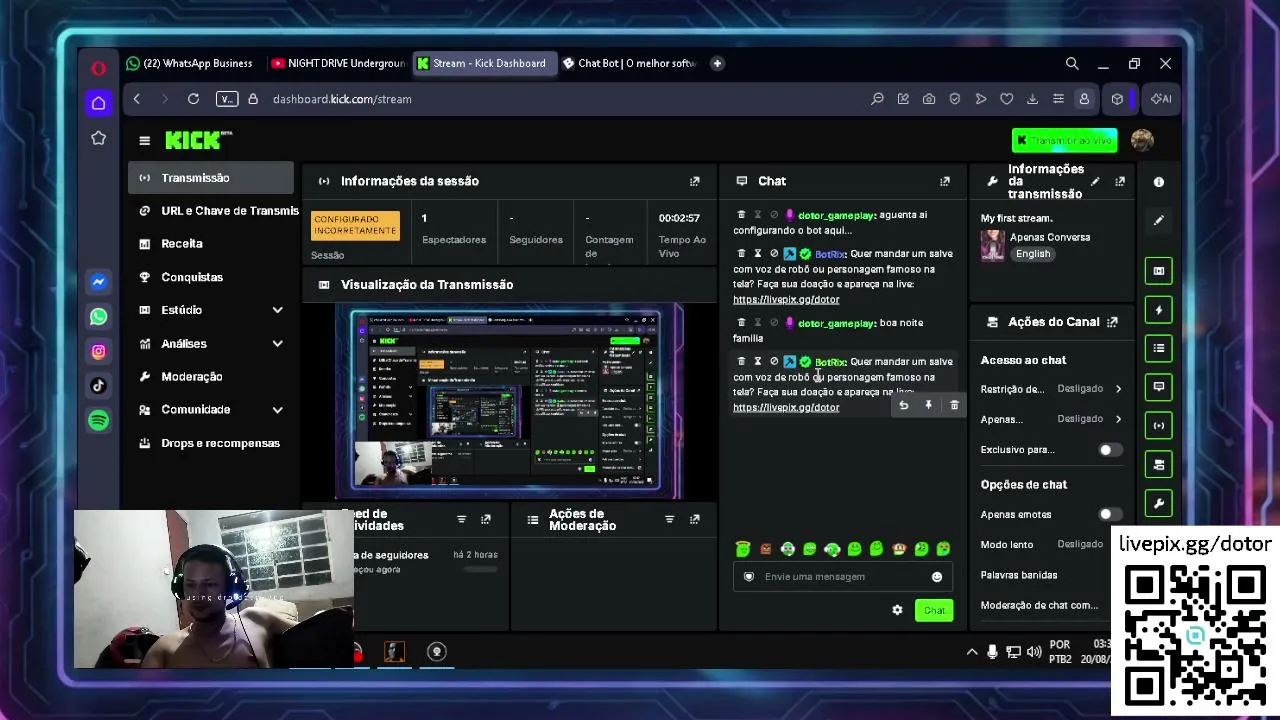The image size is (1280, 720).
Task: Click the info icon in right rail
Action: 1158,182
